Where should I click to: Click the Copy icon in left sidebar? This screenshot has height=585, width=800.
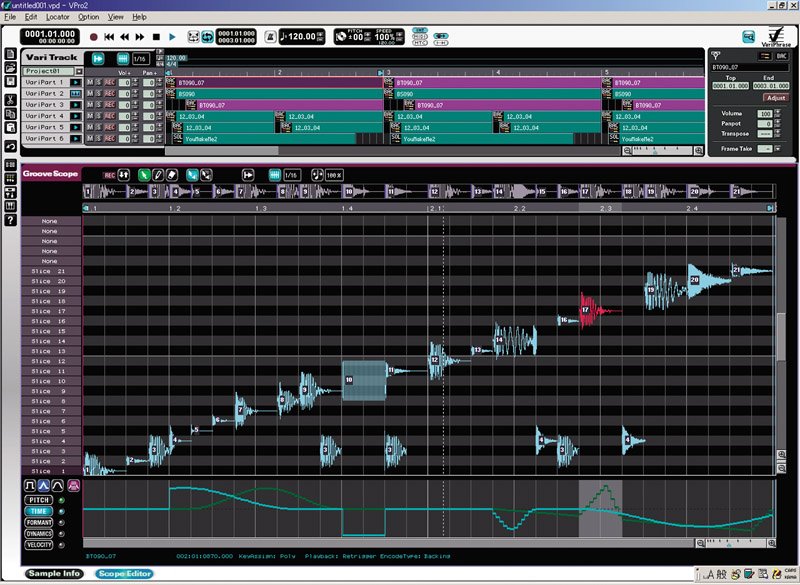[x=11, y=114]
